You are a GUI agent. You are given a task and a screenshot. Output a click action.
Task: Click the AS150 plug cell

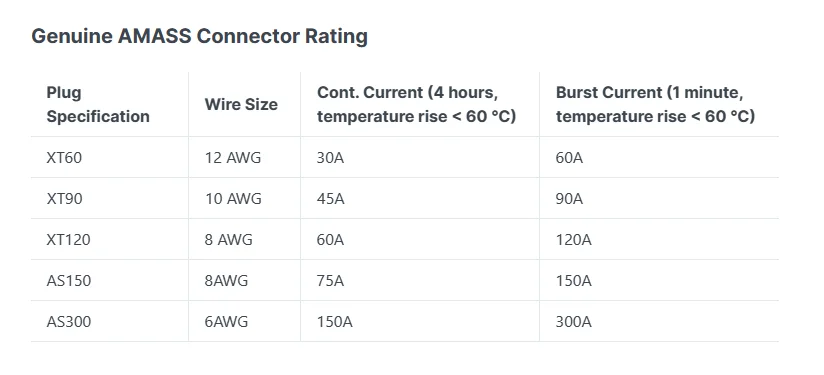(x=68, y=280)
